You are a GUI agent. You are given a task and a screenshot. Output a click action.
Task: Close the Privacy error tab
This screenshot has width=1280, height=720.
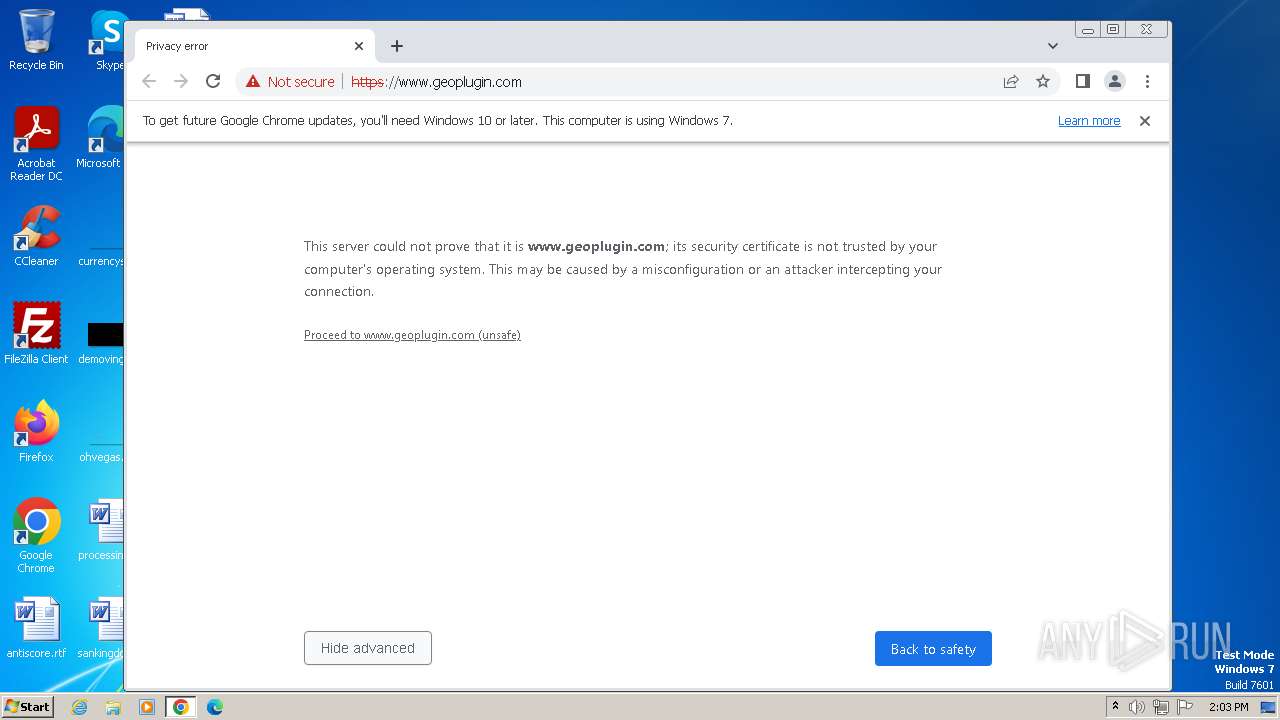click(x=359, y=46)
